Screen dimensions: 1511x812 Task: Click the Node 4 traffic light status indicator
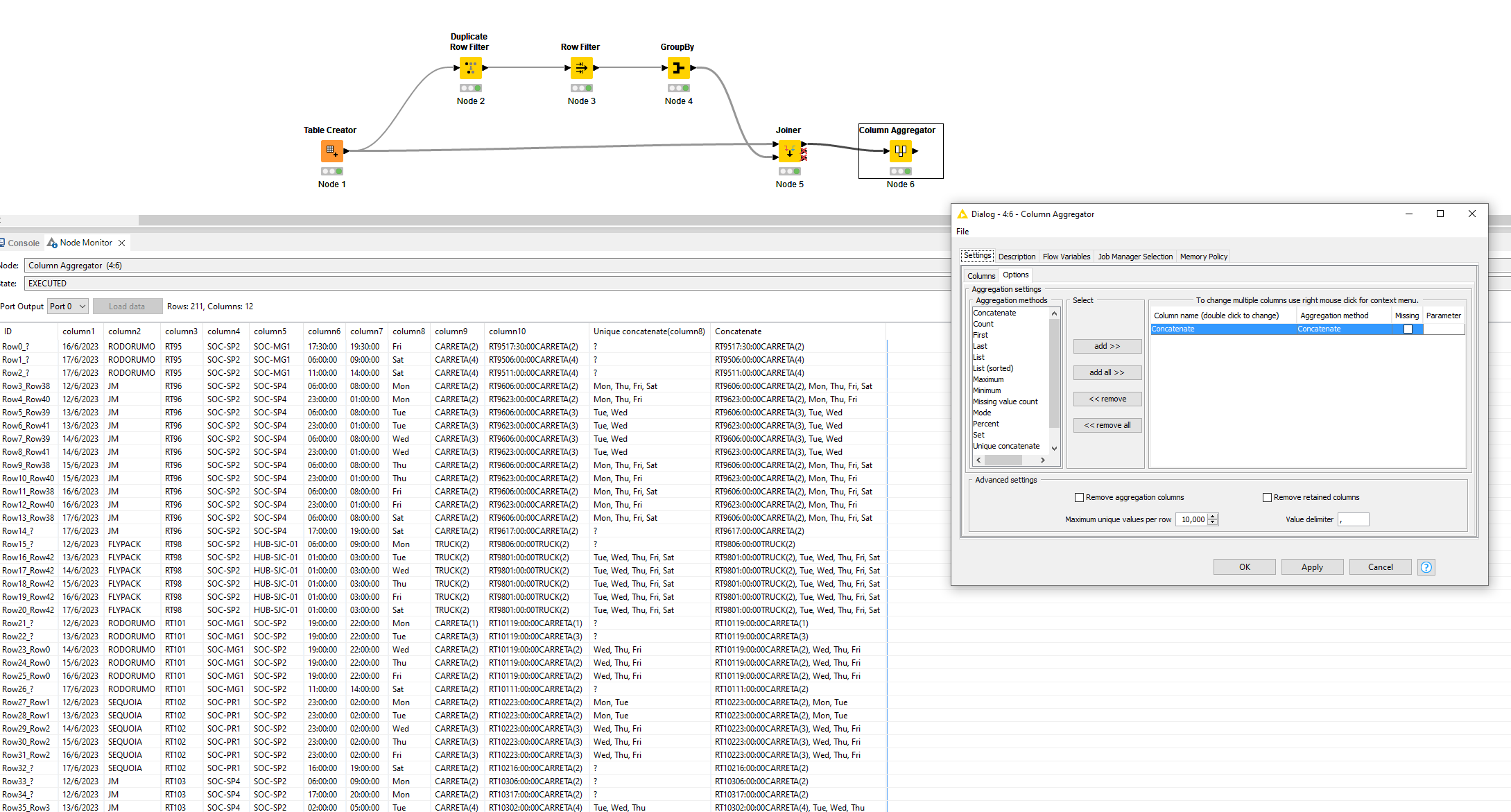pos(678,88)
